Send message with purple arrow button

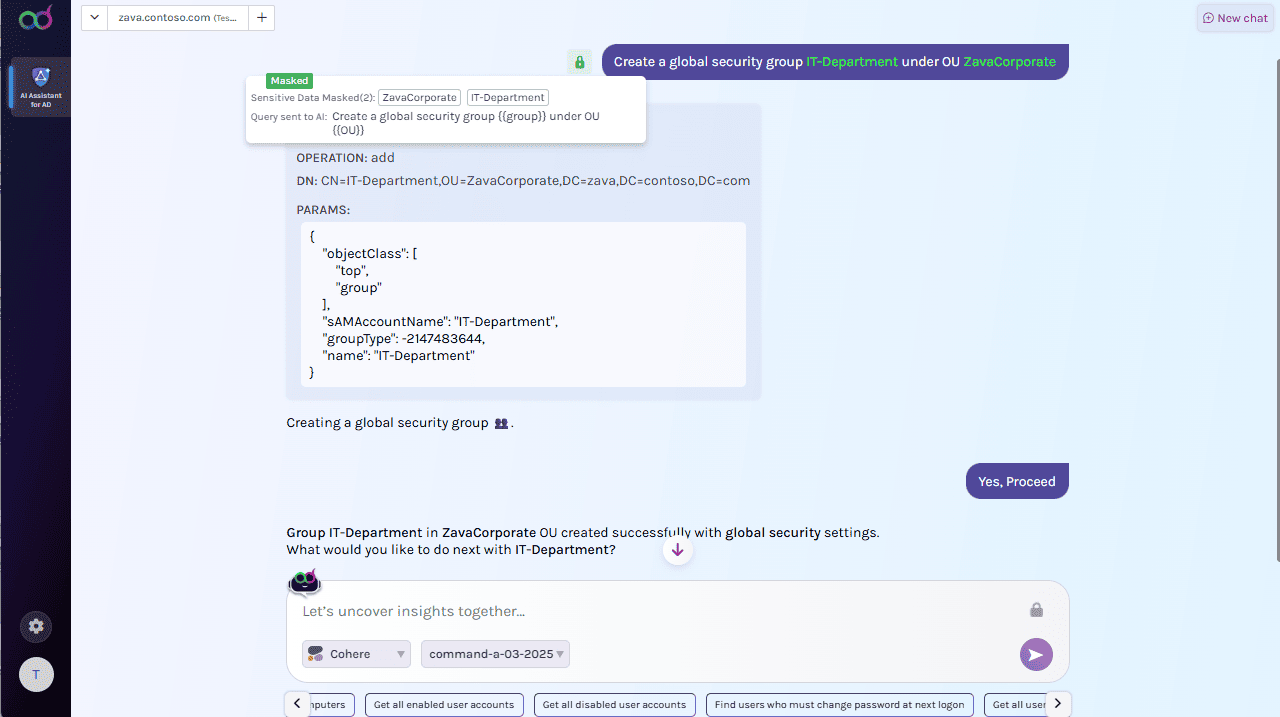tap(1036, 655)
